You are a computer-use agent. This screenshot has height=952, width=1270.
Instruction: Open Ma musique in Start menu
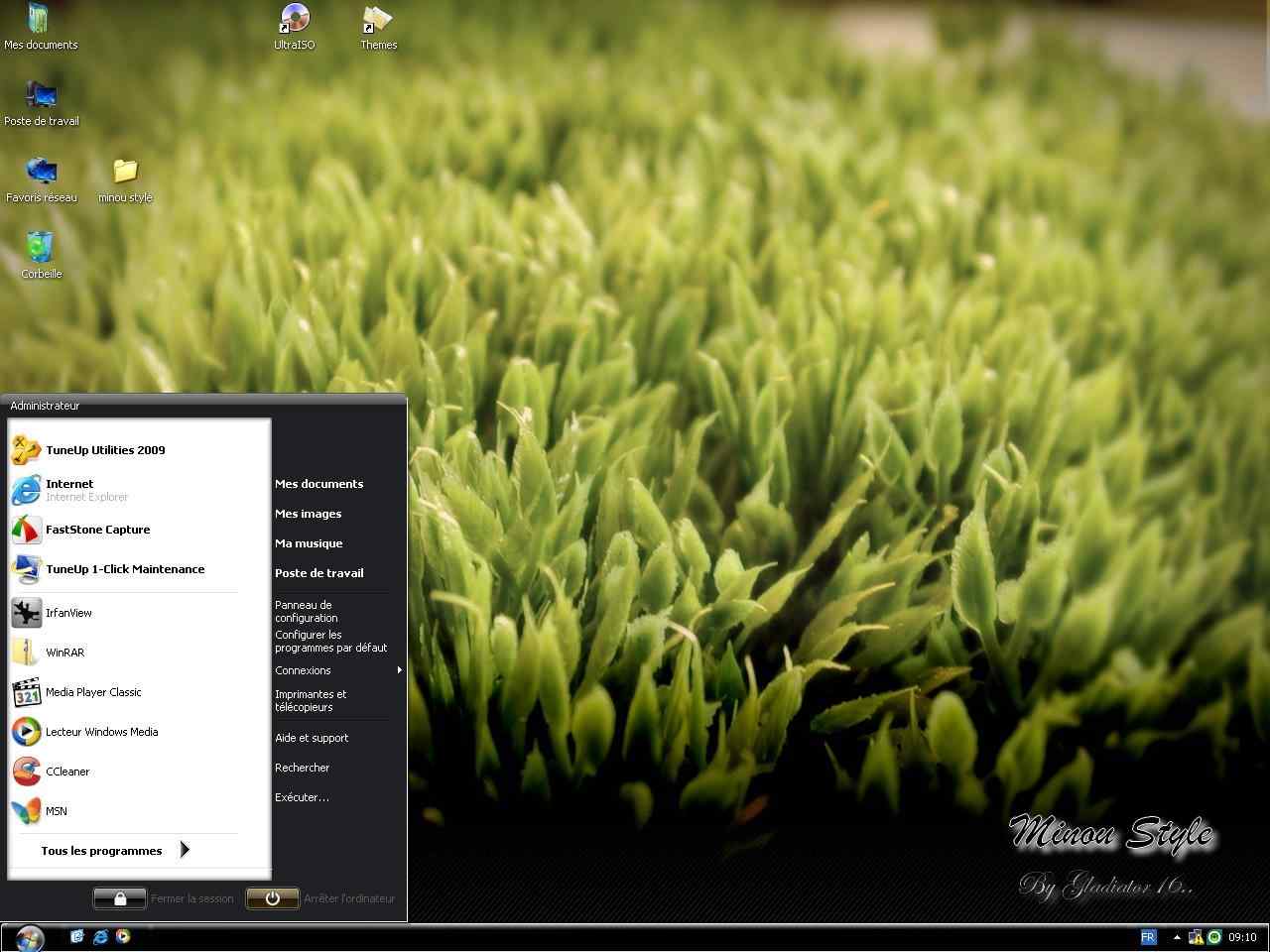pos(309,543)
